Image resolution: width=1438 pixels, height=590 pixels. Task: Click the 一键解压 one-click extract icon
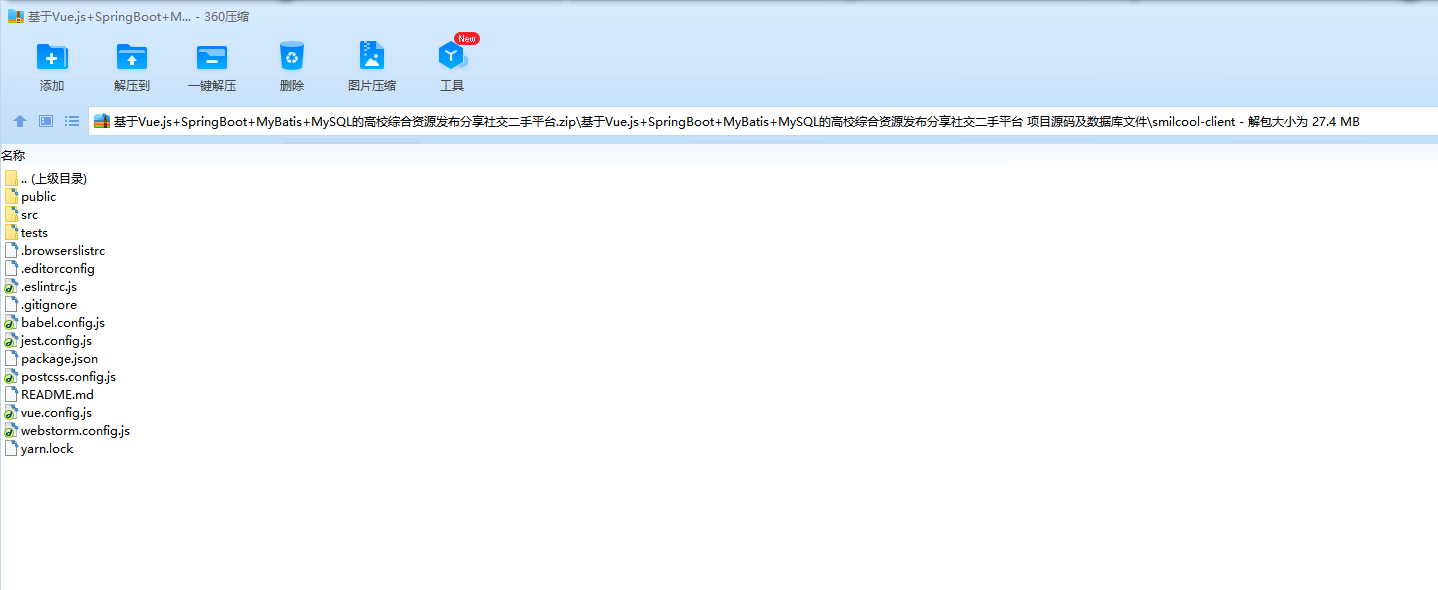coord(212,57)
